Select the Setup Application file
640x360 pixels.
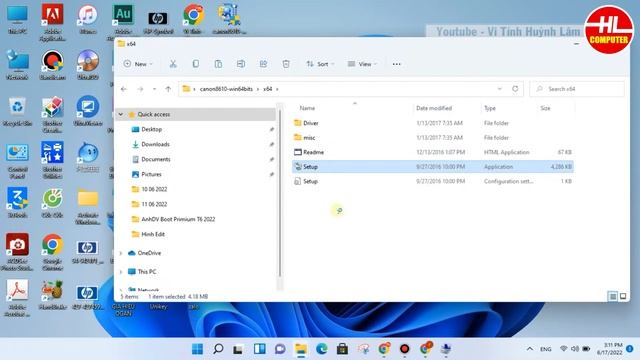pyautogui.click(x=433, y=167)
